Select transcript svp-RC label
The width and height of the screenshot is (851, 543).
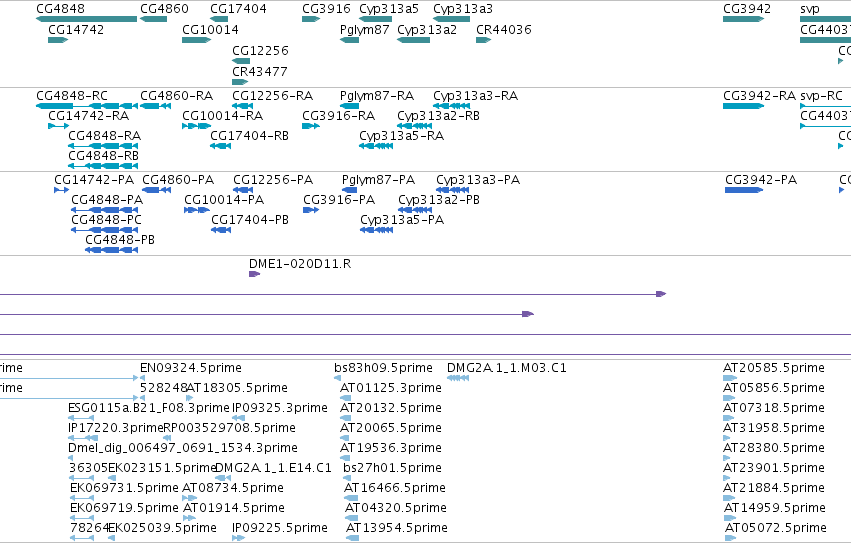(x=821, y=96)
